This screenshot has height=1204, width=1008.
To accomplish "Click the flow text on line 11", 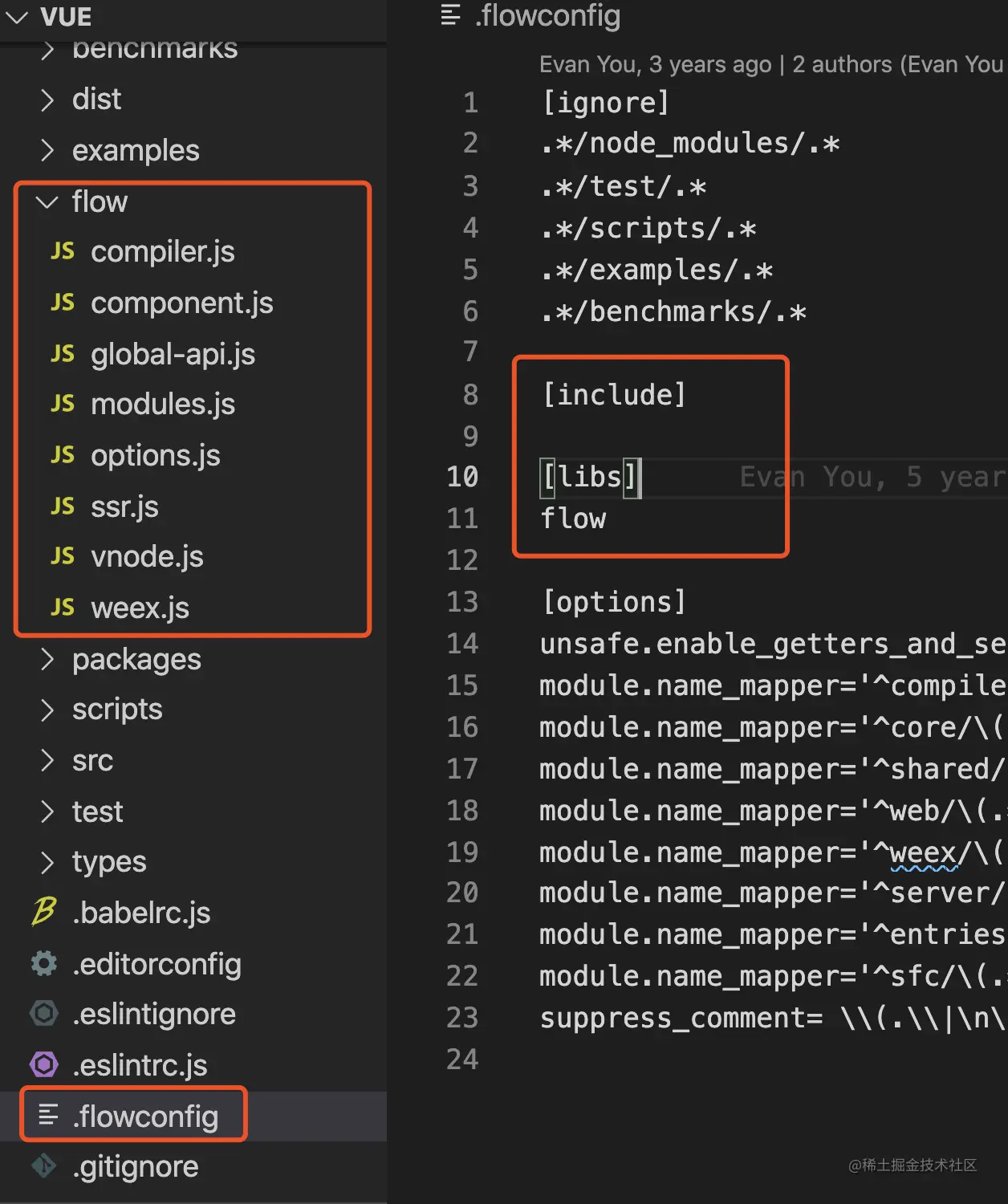I will (573, 519).
